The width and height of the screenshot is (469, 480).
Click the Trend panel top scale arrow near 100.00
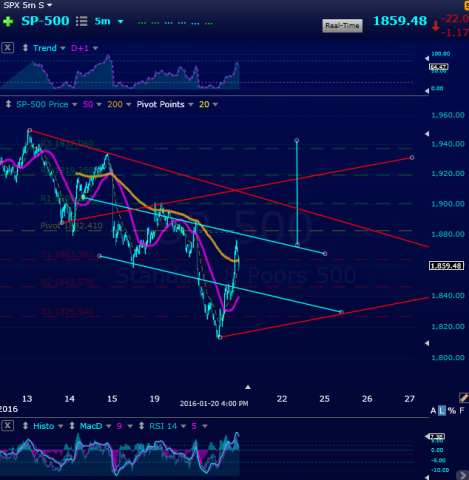coord(427,58)
